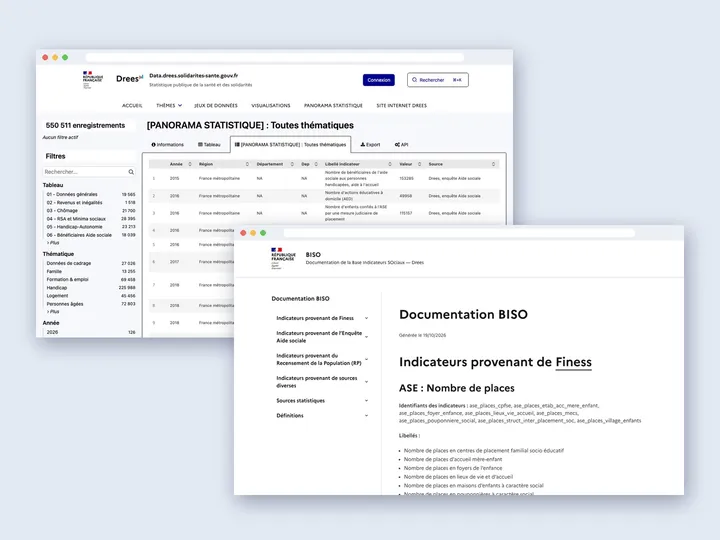Viewport: 720px width, 540px height.
Task: Select row 1 value 153285 cell
Action: point(406,178)
